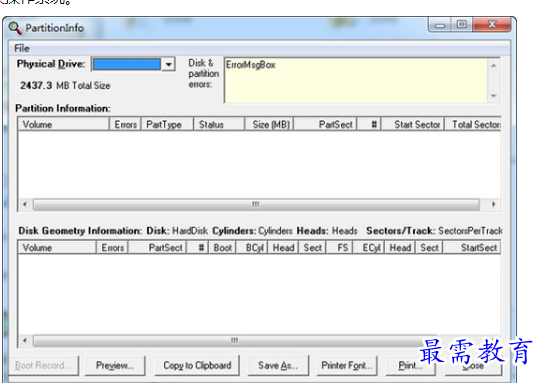Click Volume header in Disk Geometry table
541x383 pixels.
click(57, 248)
